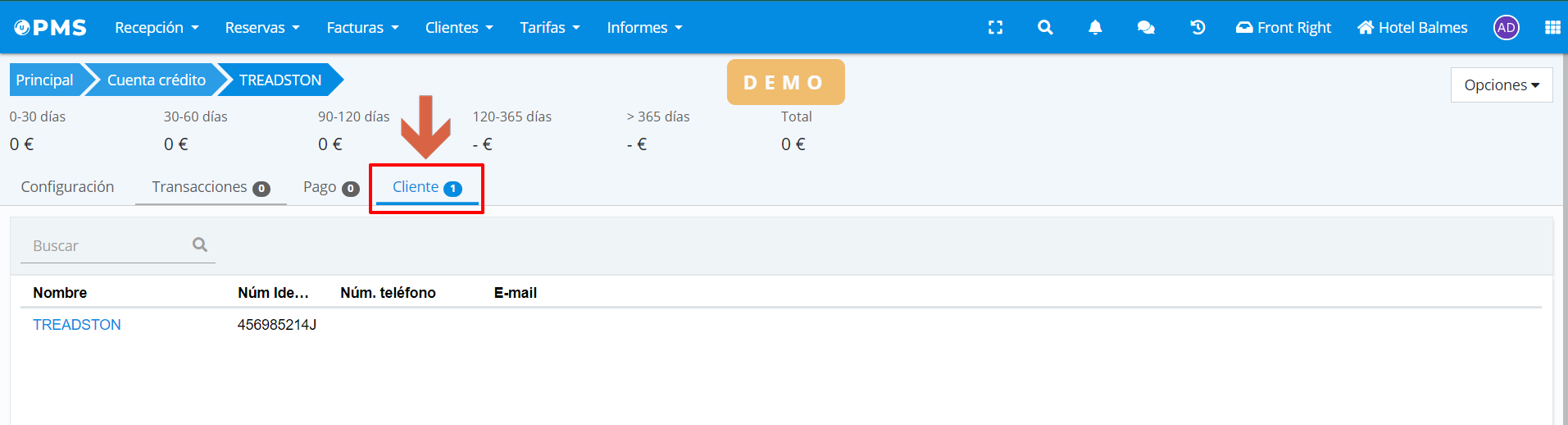This screenshot has width=1568, height=425.
Task: Open the global search magnifier icon
Action: tap(1045, 28)
